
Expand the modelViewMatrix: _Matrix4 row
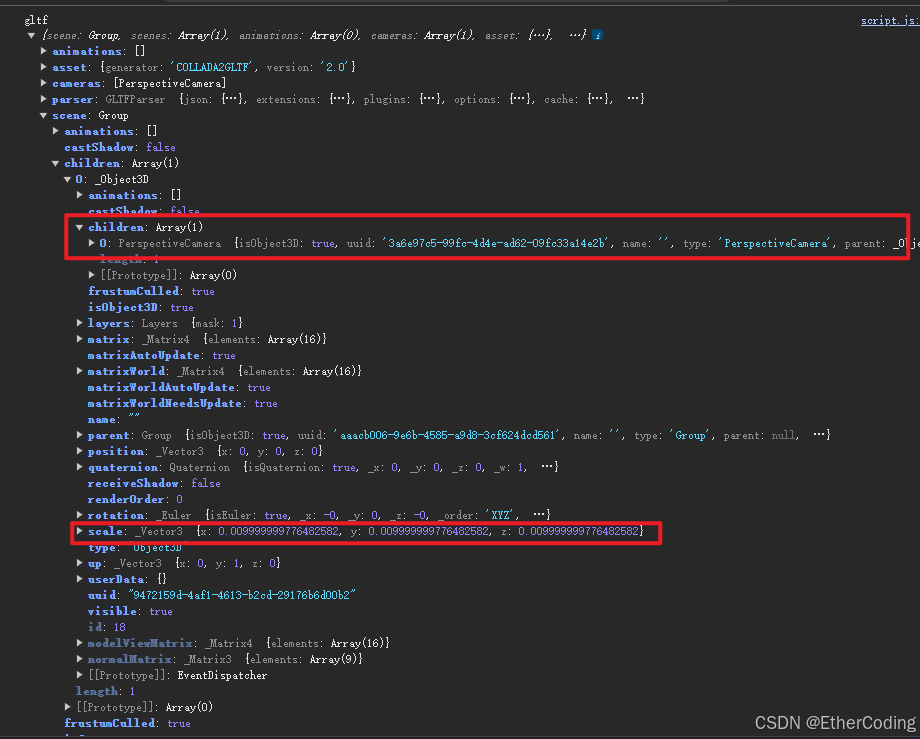point(80,643)
